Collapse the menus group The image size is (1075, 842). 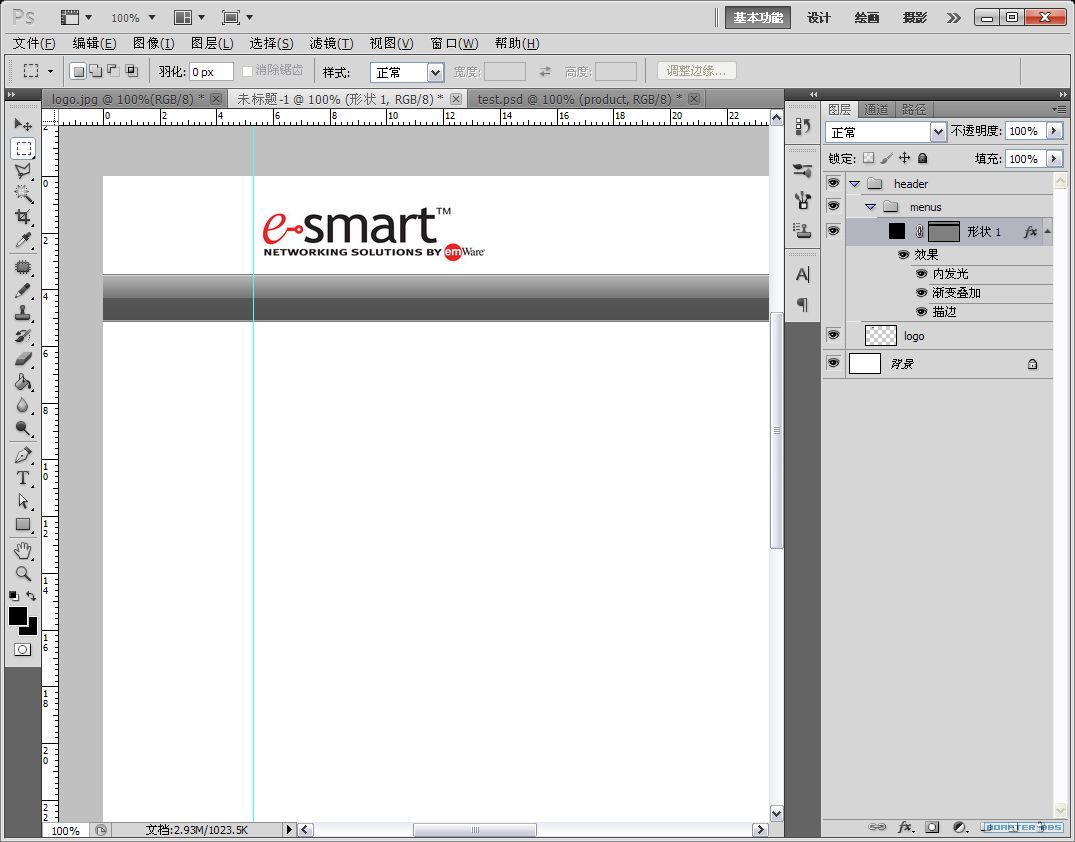[871, 207]
